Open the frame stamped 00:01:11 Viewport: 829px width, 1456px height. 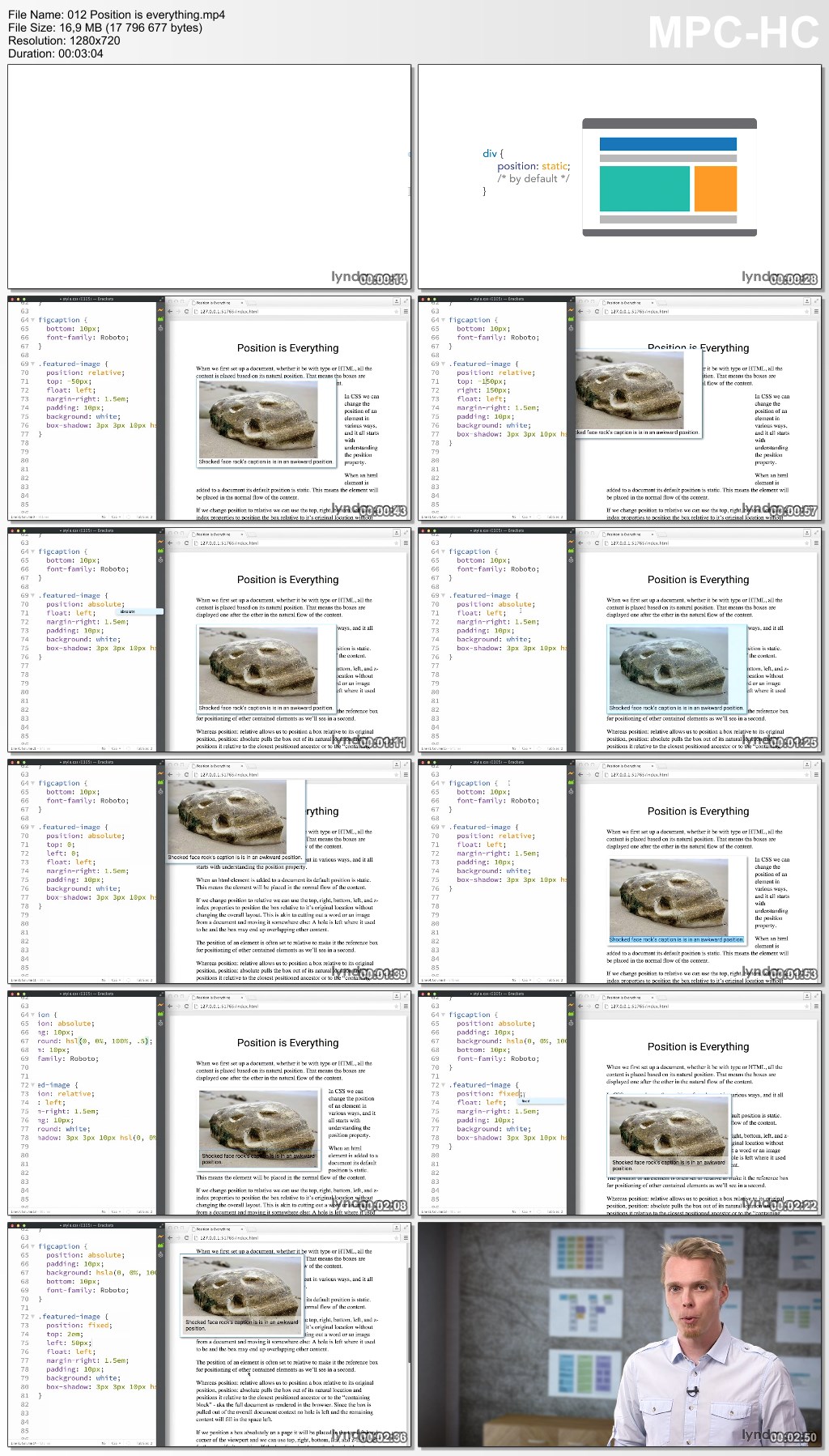coord(209,640)
